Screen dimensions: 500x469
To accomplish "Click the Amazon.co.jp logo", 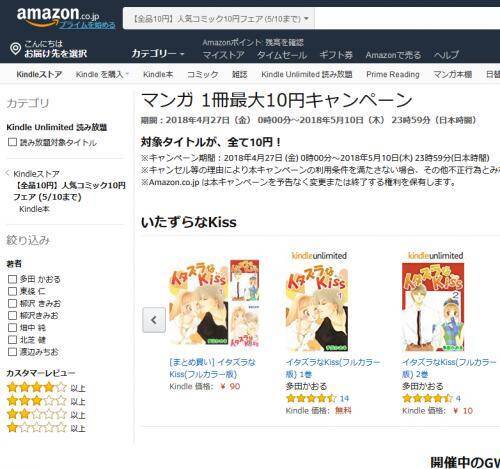I will [x=58, y=15].
